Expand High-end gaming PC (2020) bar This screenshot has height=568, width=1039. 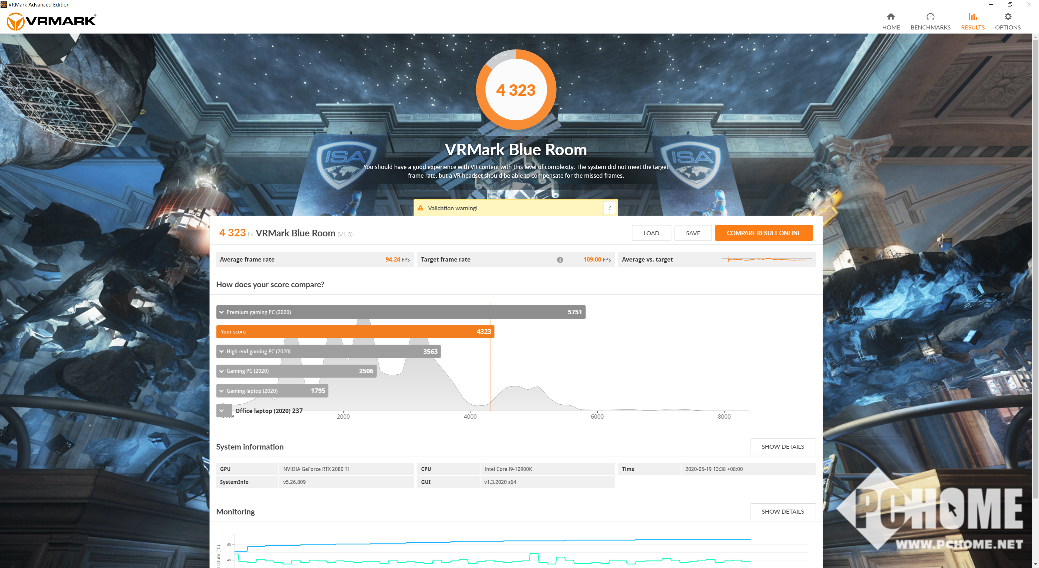pyautogui.click(x=328, y=351)
